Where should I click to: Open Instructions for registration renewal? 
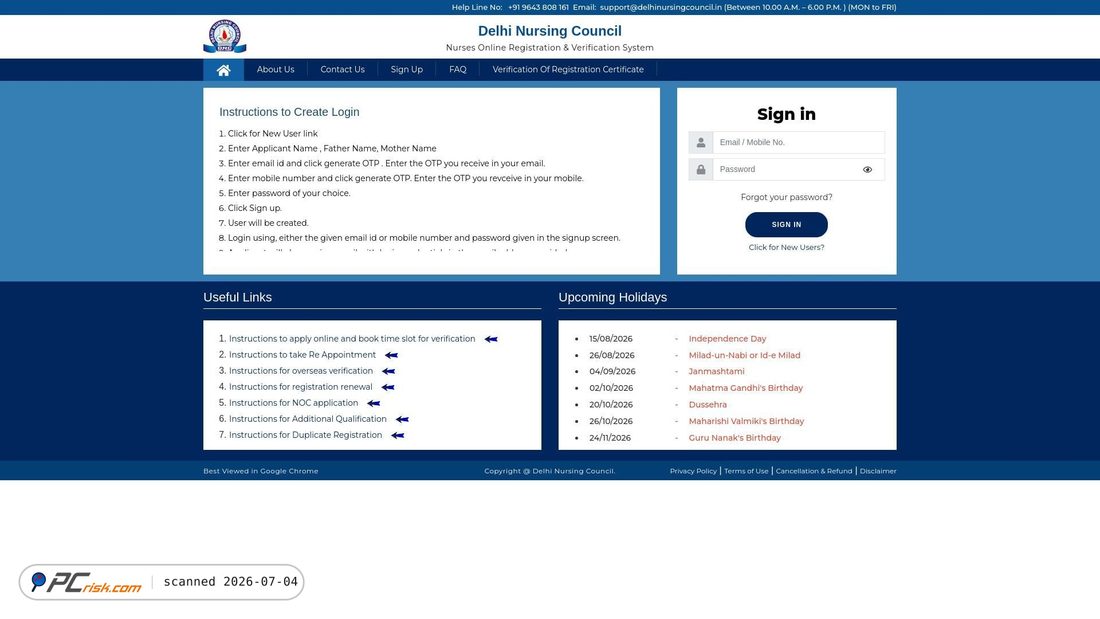tap(300, 387)
